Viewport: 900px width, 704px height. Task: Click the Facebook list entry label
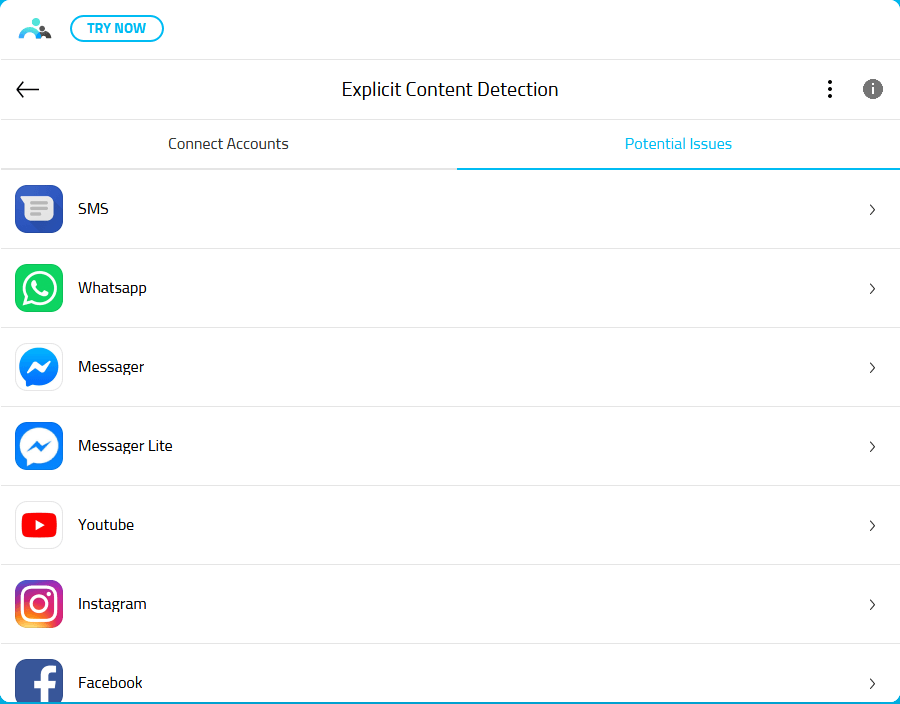point(110,683)
